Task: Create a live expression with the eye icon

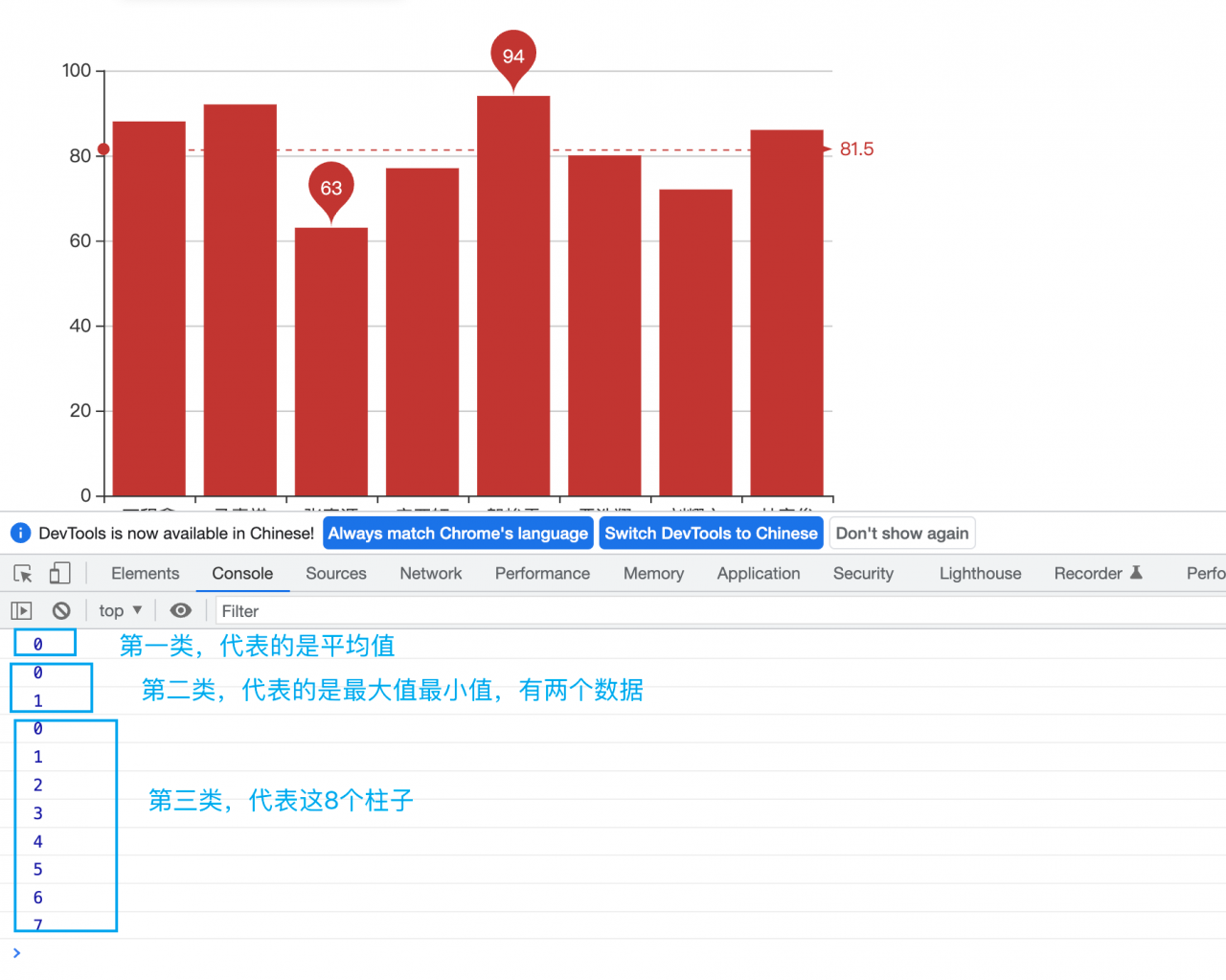Action: click(180, 610)
